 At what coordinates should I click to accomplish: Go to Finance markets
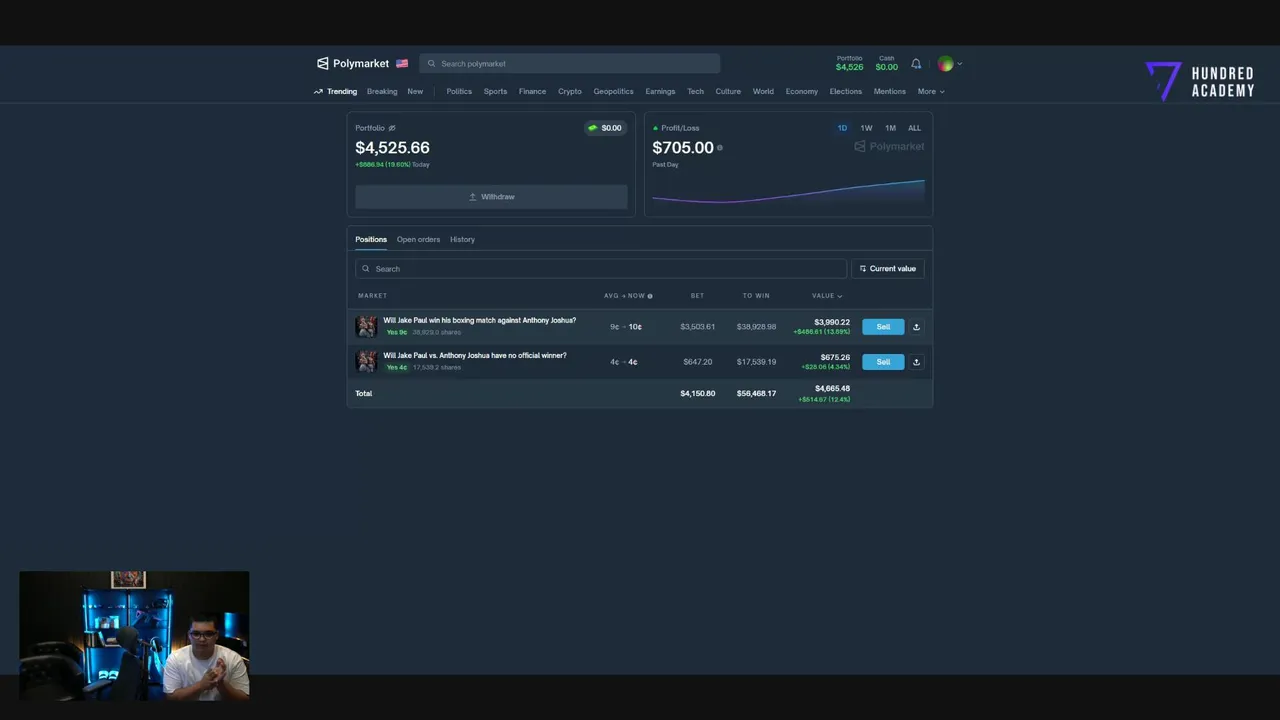[x=532, y=91]
